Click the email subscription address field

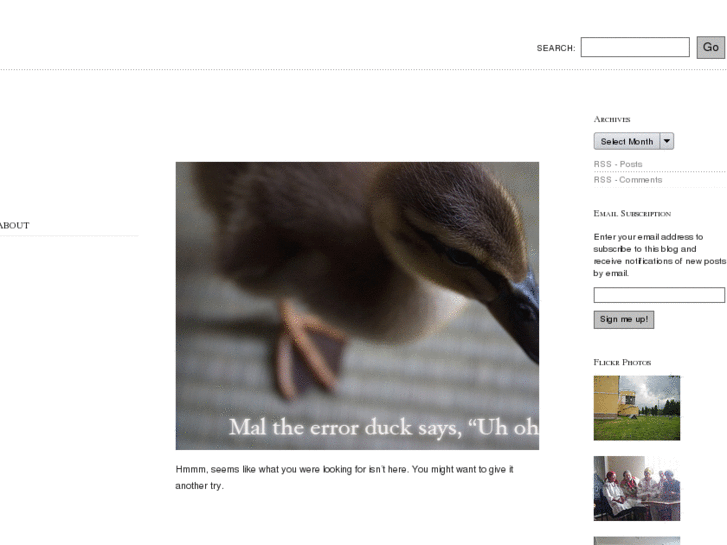pos(659,295)
